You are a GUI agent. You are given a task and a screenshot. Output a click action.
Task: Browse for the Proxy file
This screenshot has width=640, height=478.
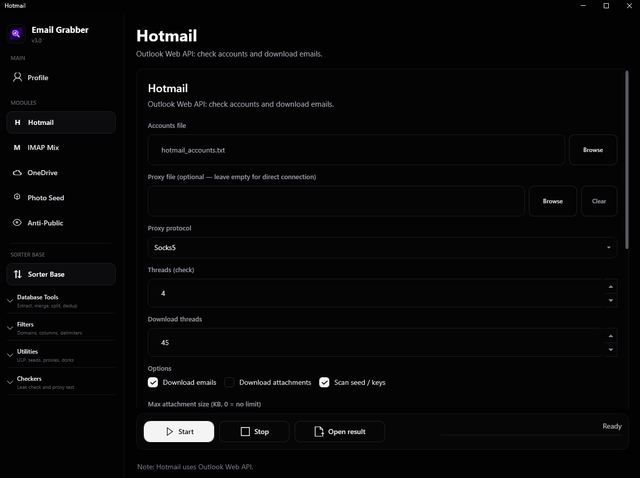click(x=553, y=201)
